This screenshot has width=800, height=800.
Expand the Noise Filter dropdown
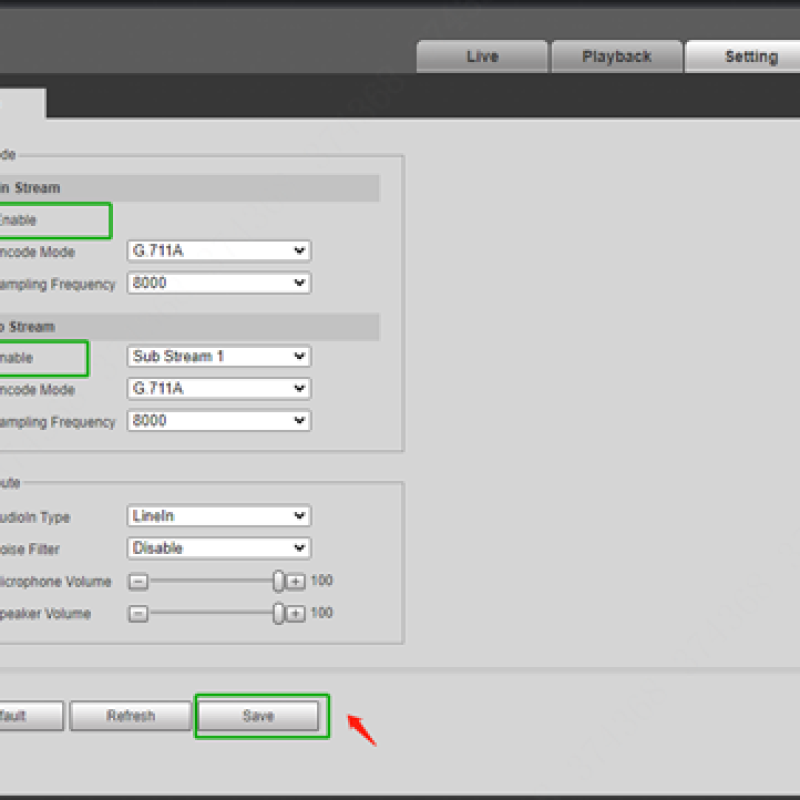(x=219, y=548)
